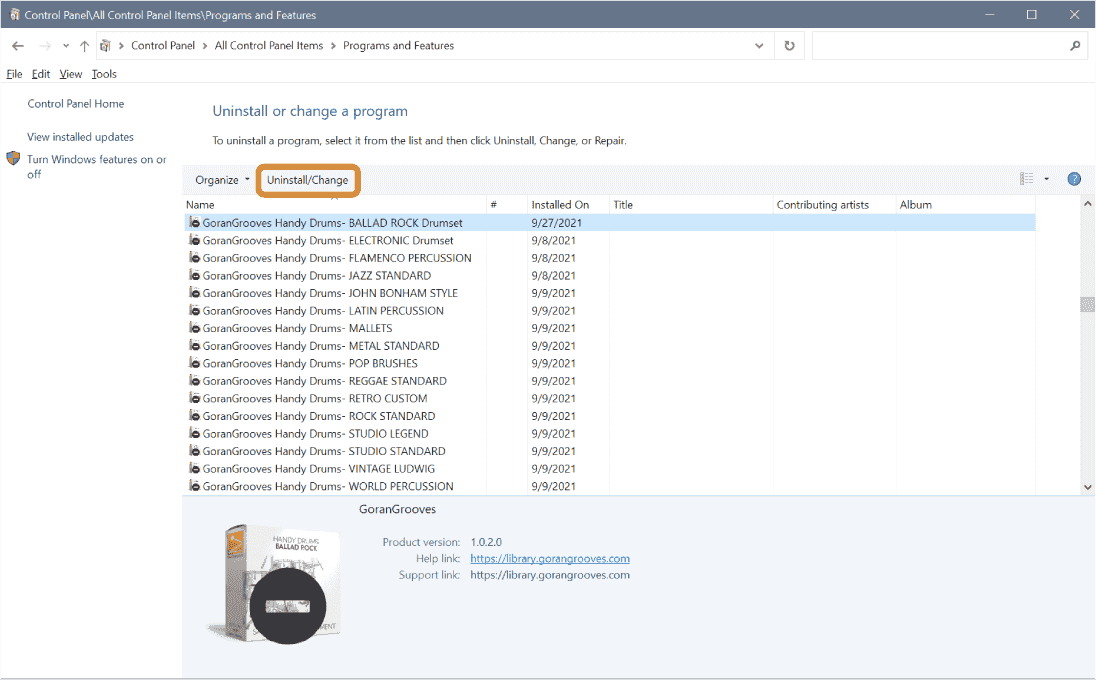
Task: Select LATIN PERCUSSION program icon
Action: click(x=194, y=310)
